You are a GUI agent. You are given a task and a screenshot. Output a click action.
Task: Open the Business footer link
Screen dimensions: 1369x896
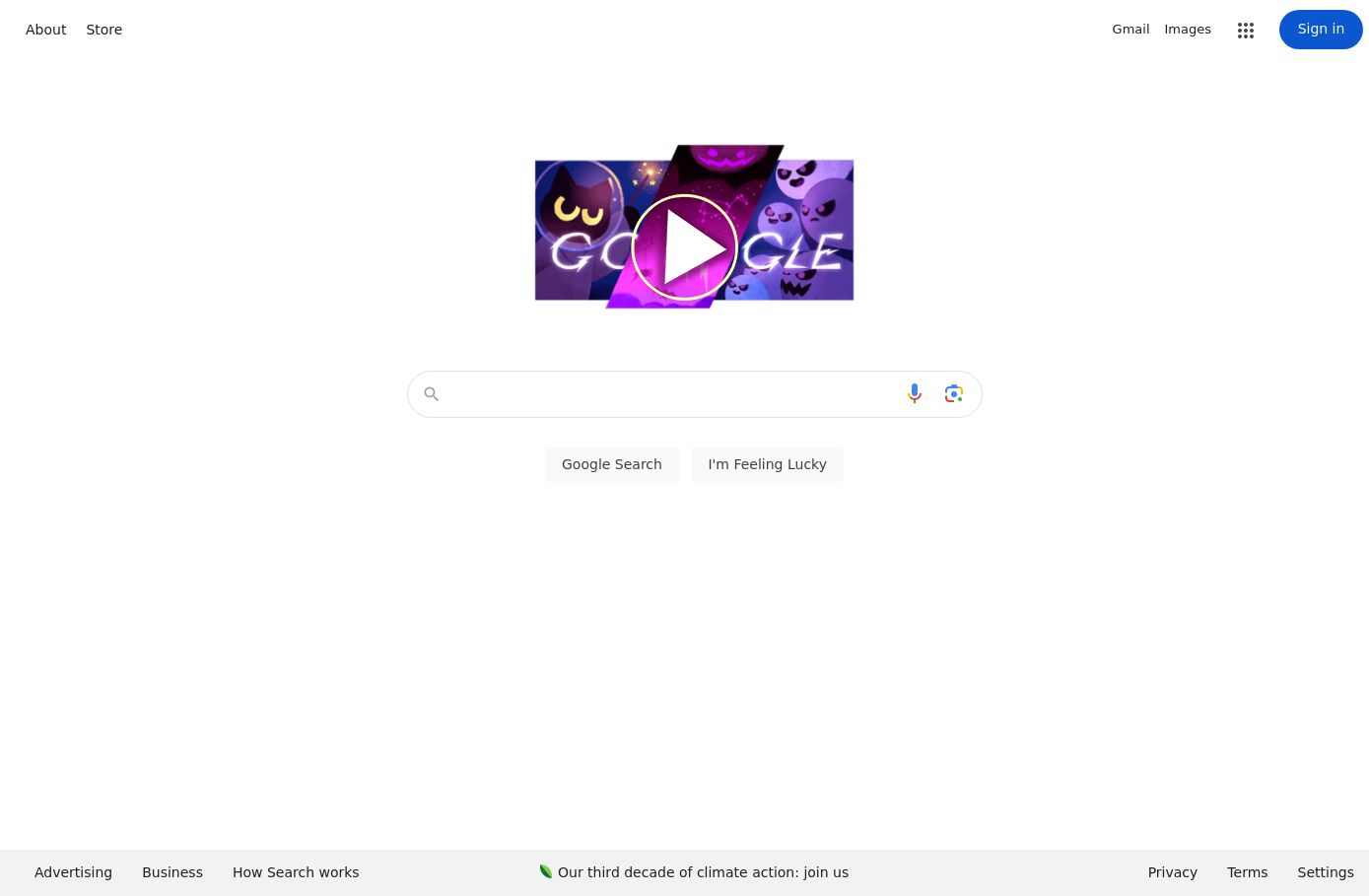pyautogui.click(x=172, y=872)
